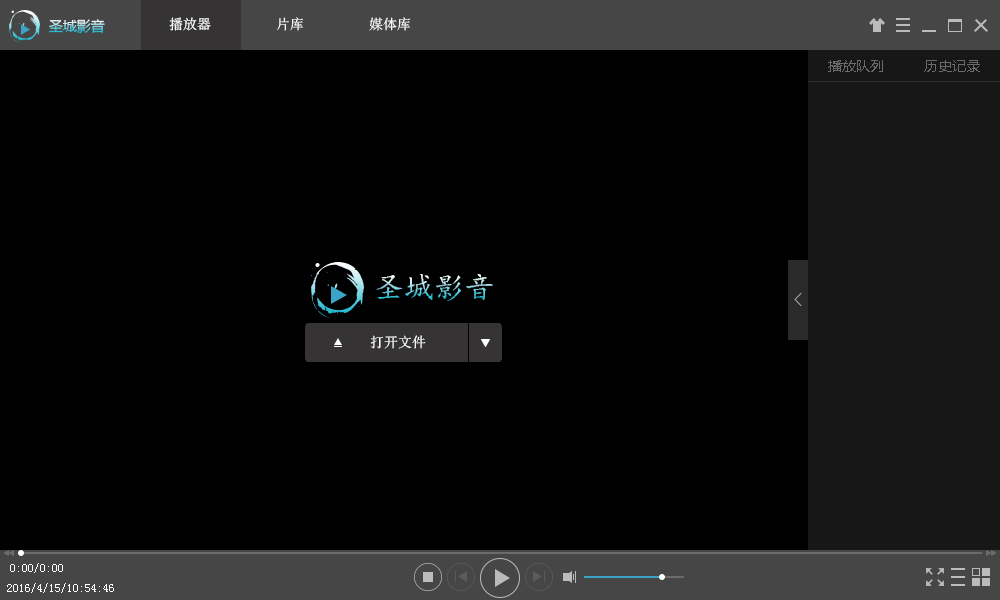Start playback with the play button
The height and width of the screenshot is (600, 1000).
pos(500,578)
